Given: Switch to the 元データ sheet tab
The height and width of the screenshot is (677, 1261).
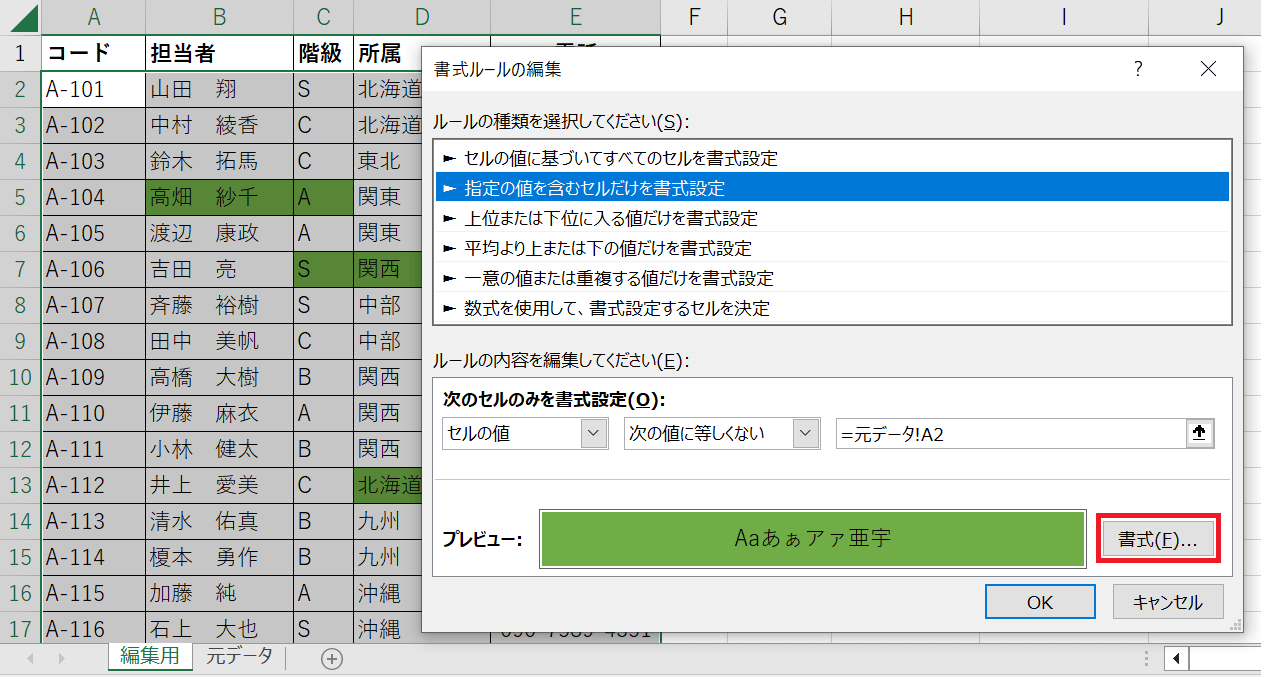Looking at the screenshot, I should tap(239, 657).
